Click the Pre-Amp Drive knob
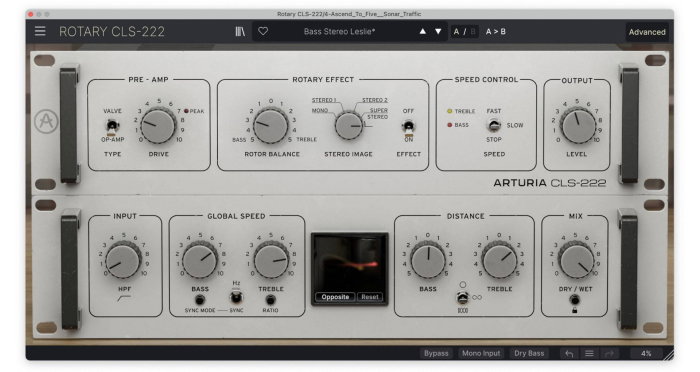This screenshot has height=372, width=700. click(x=158, y=125)
